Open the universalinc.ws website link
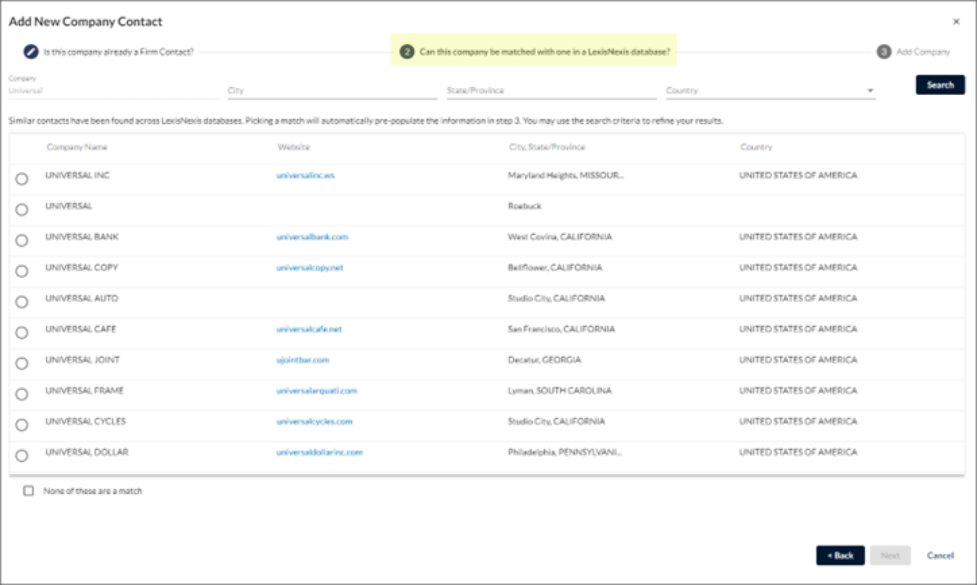 pyautogui.click(x=305, y=176)
